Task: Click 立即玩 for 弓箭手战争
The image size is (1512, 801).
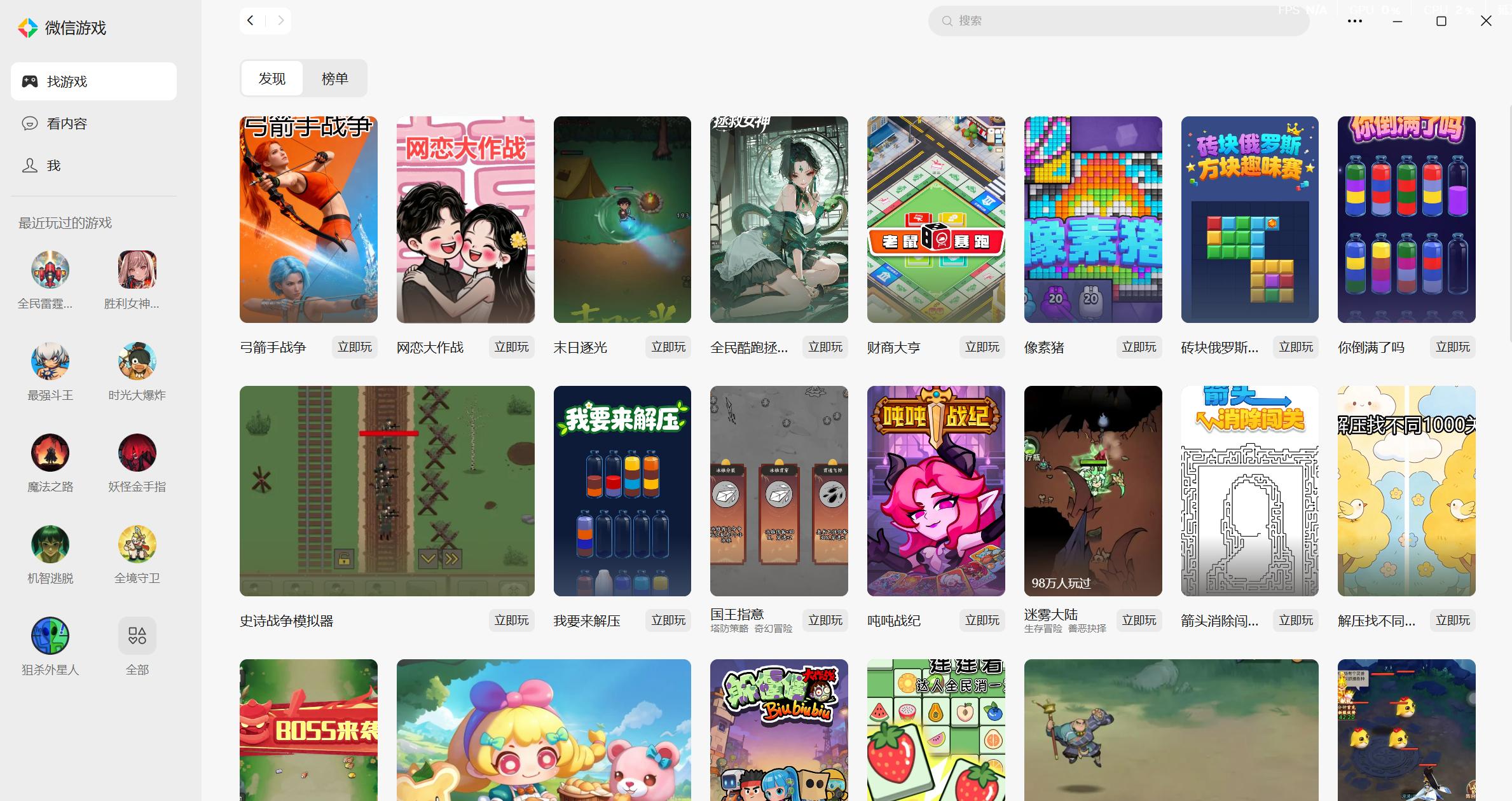Action: (354, 347)
